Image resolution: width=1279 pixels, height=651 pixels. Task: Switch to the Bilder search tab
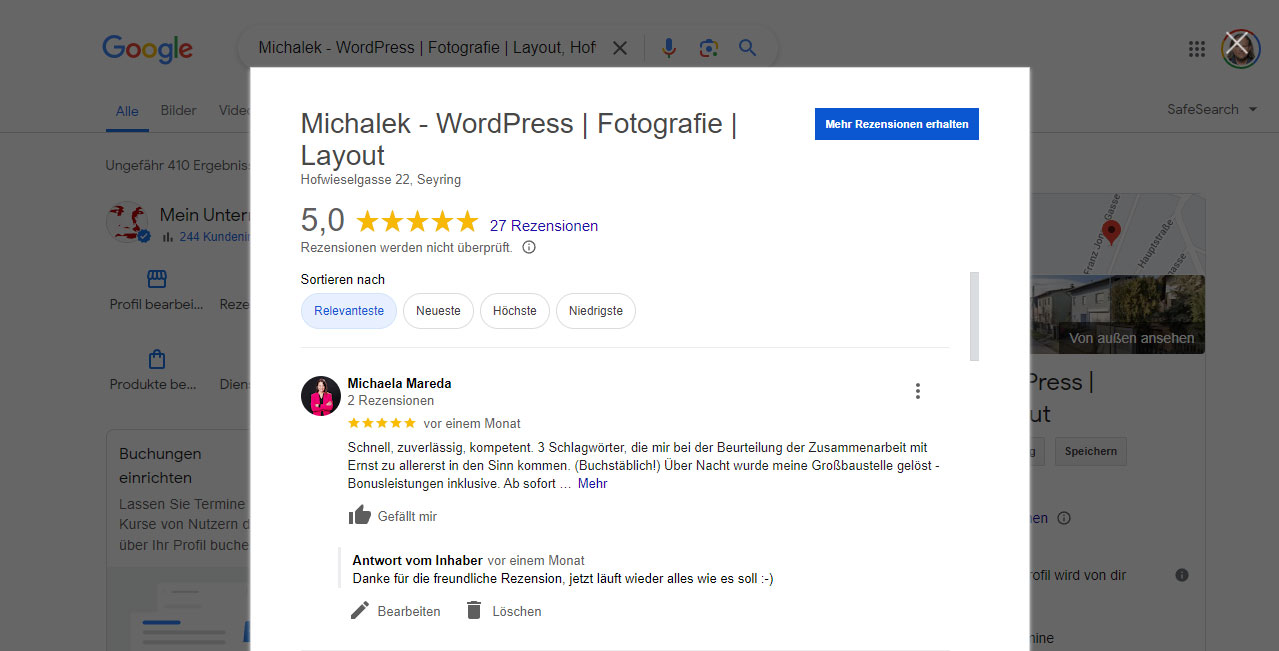point(179,110)
